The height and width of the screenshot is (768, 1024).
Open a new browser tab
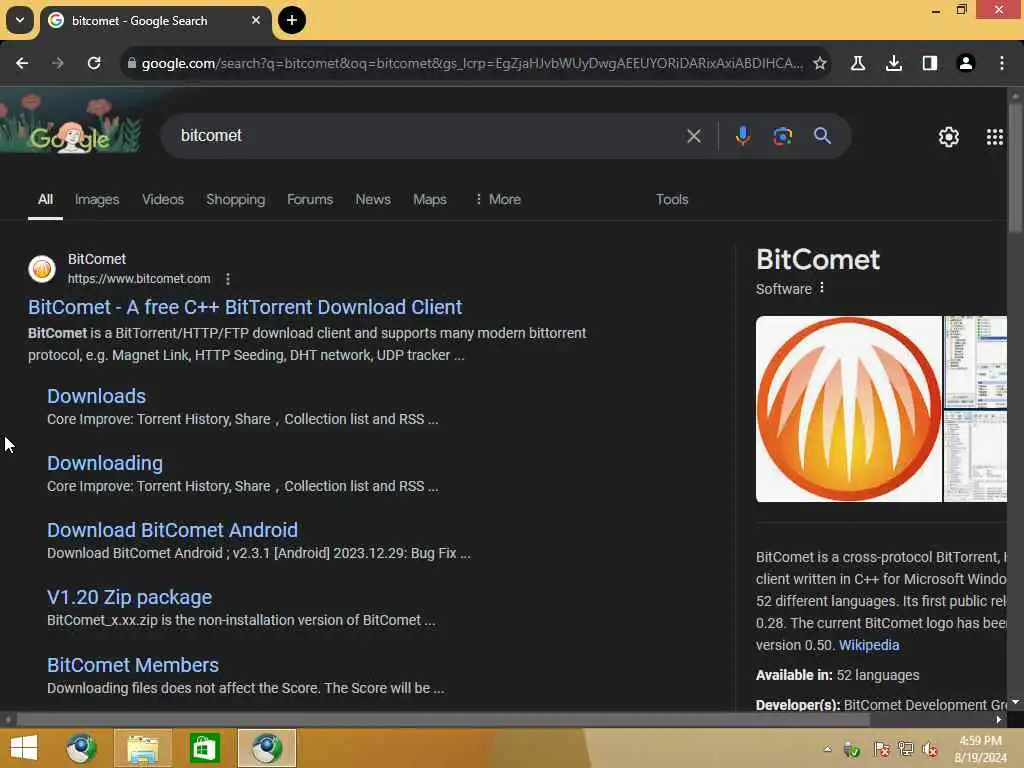click(x=291, y=20)
